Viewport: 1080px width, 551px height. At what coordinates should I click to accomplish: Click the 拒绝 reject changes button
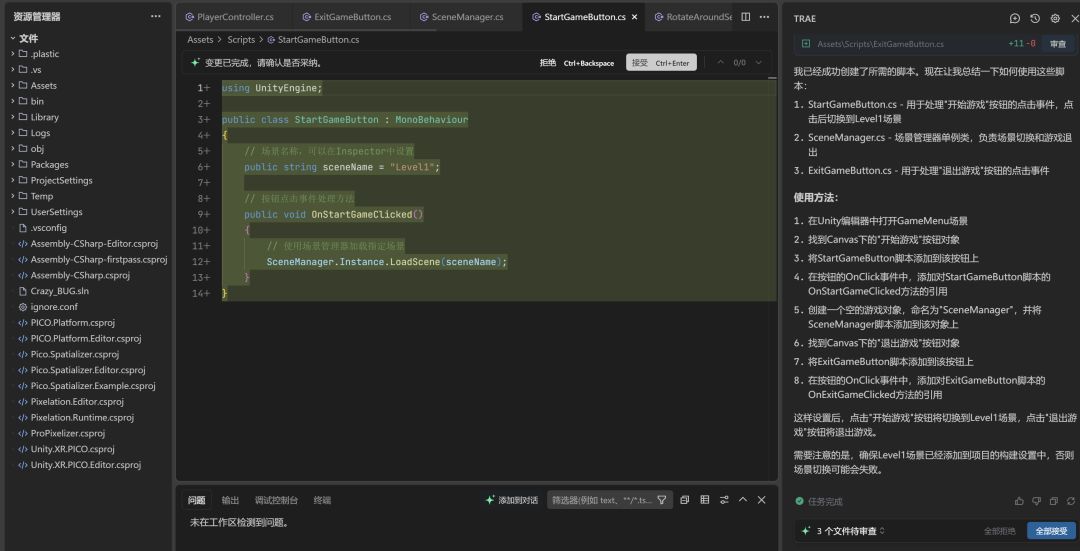[x=548, y=62]
